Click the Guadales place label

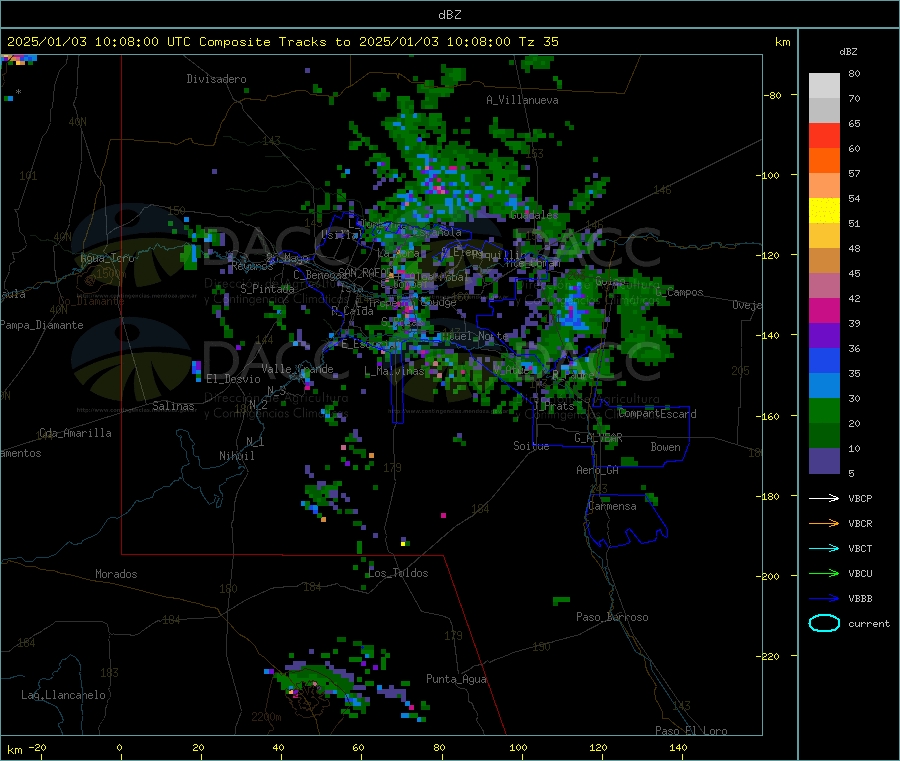[534, 215]
